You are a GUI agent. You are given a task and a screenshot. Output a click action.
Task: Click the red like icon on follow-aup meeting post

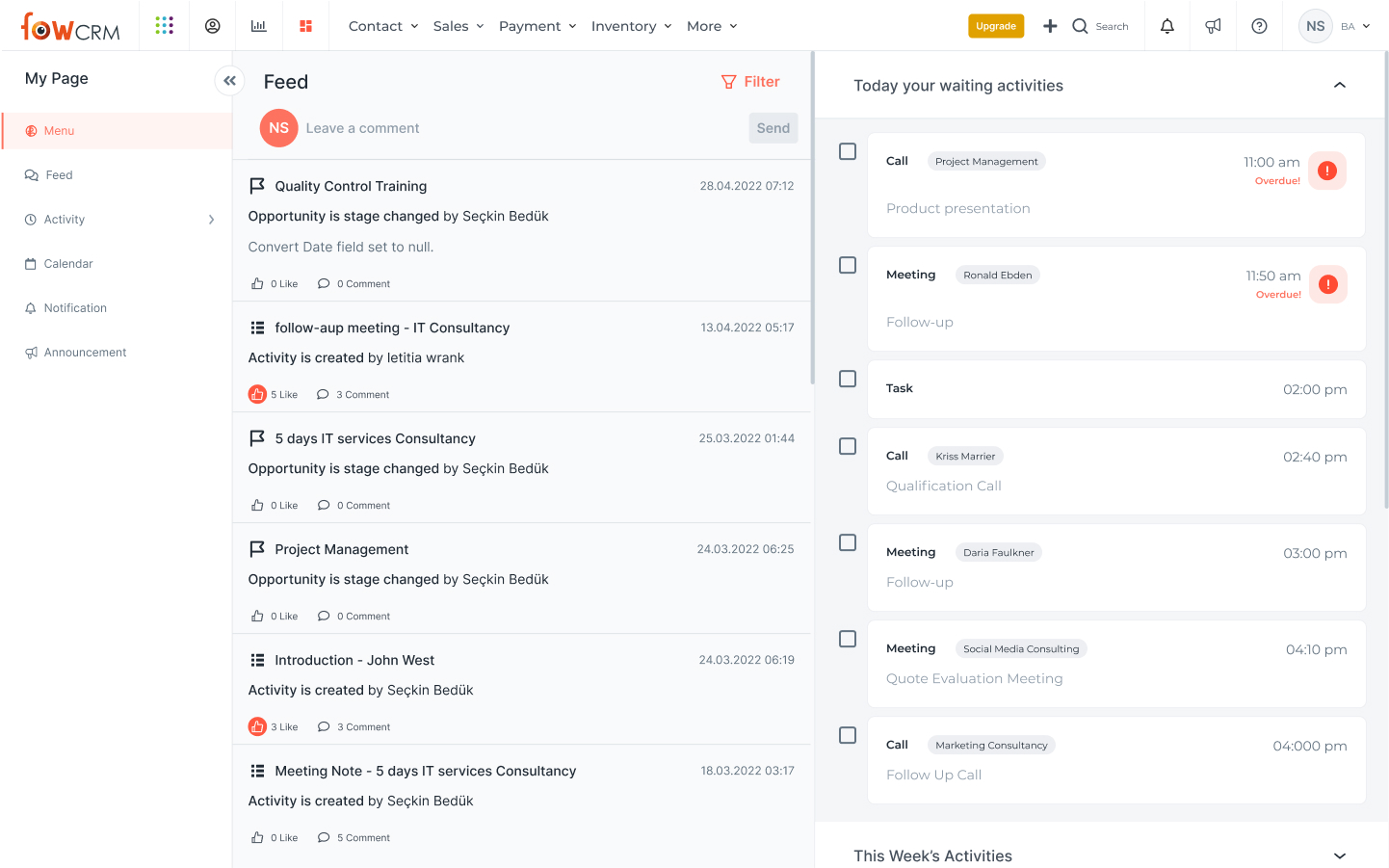pyautogui.click(x=257, y=394)
